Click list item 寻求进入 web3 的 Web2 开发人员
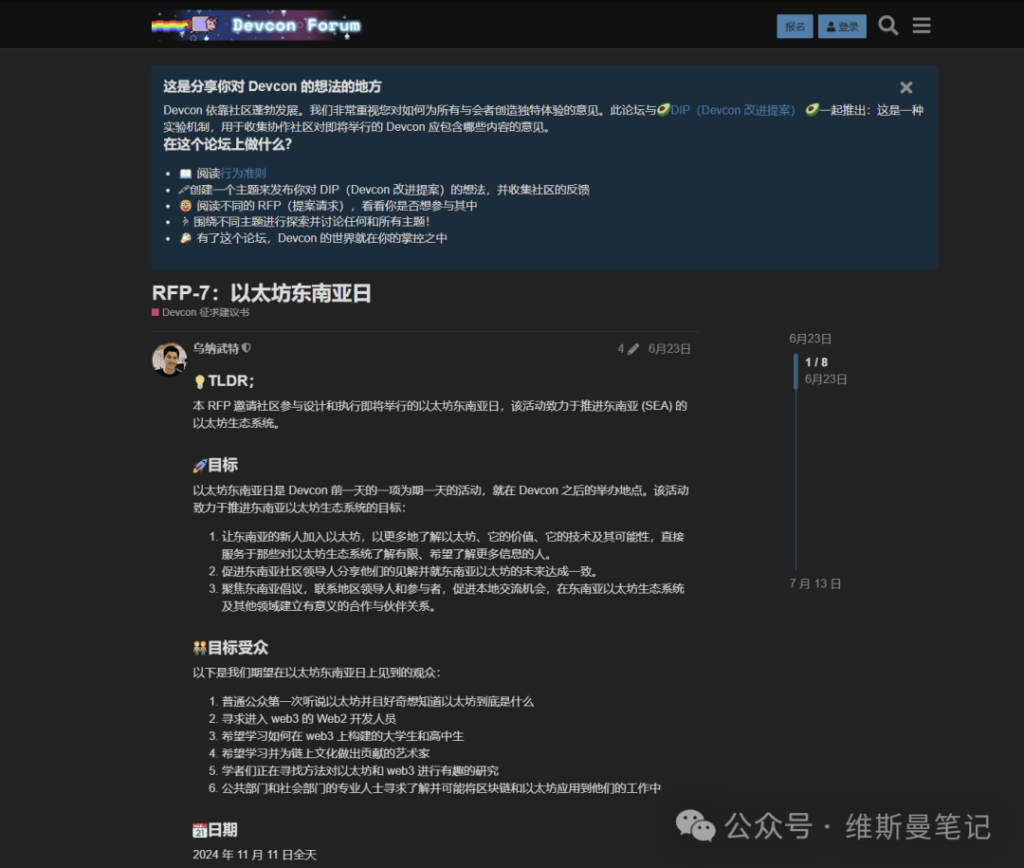This screenshot has width=1024, height=868. point(309,719)
